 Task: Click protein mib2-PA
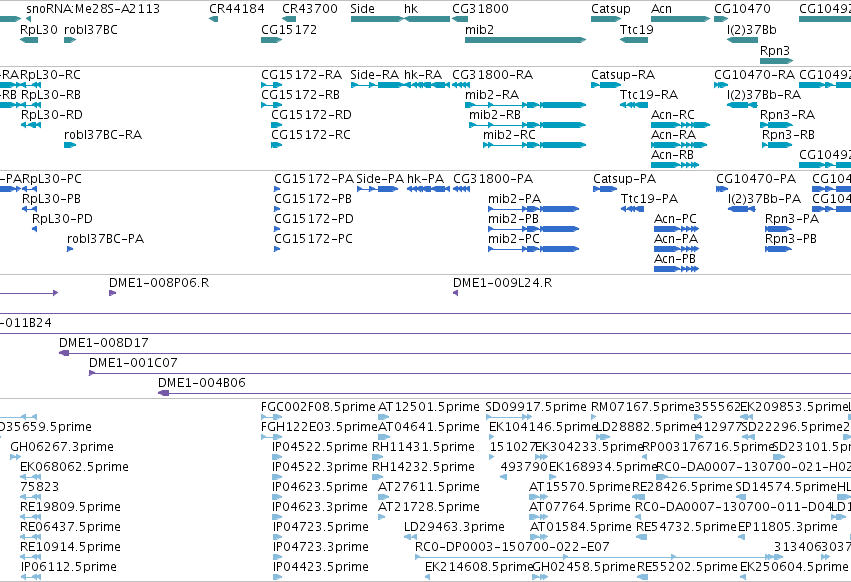pos(515,199)
